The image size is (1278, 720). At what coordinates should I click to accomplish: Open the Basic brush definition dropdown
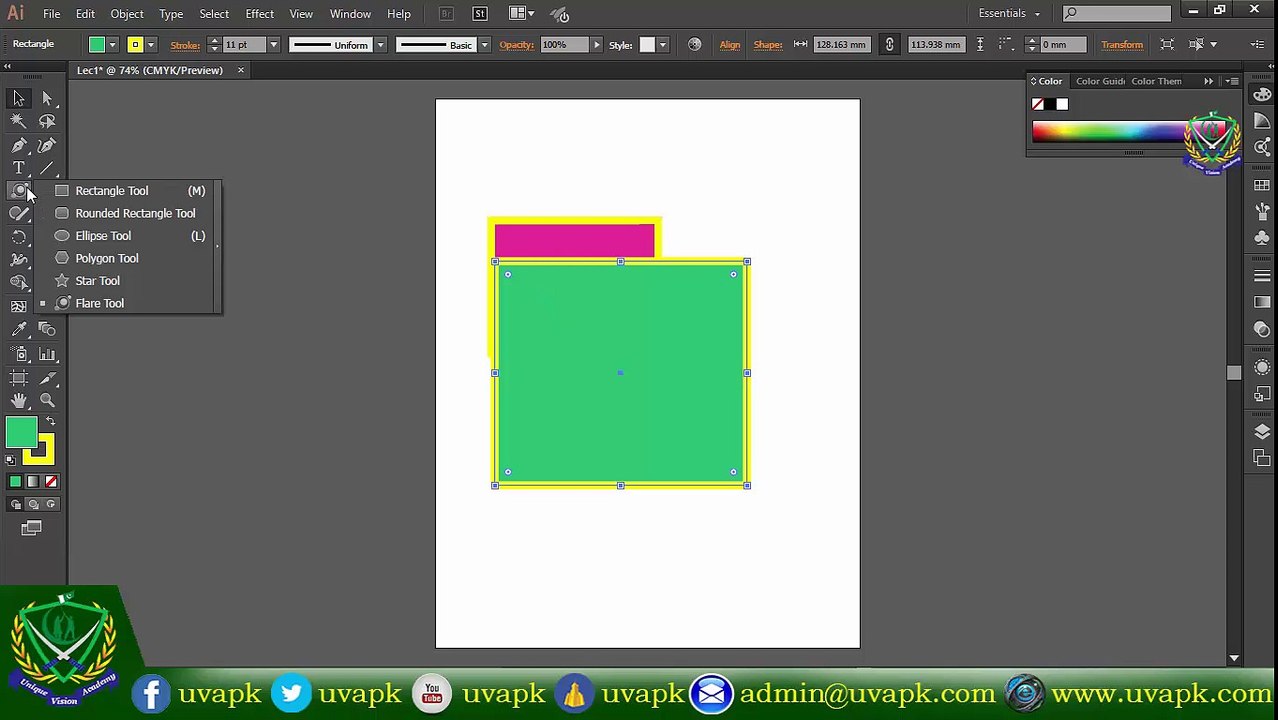click(484, 45)
